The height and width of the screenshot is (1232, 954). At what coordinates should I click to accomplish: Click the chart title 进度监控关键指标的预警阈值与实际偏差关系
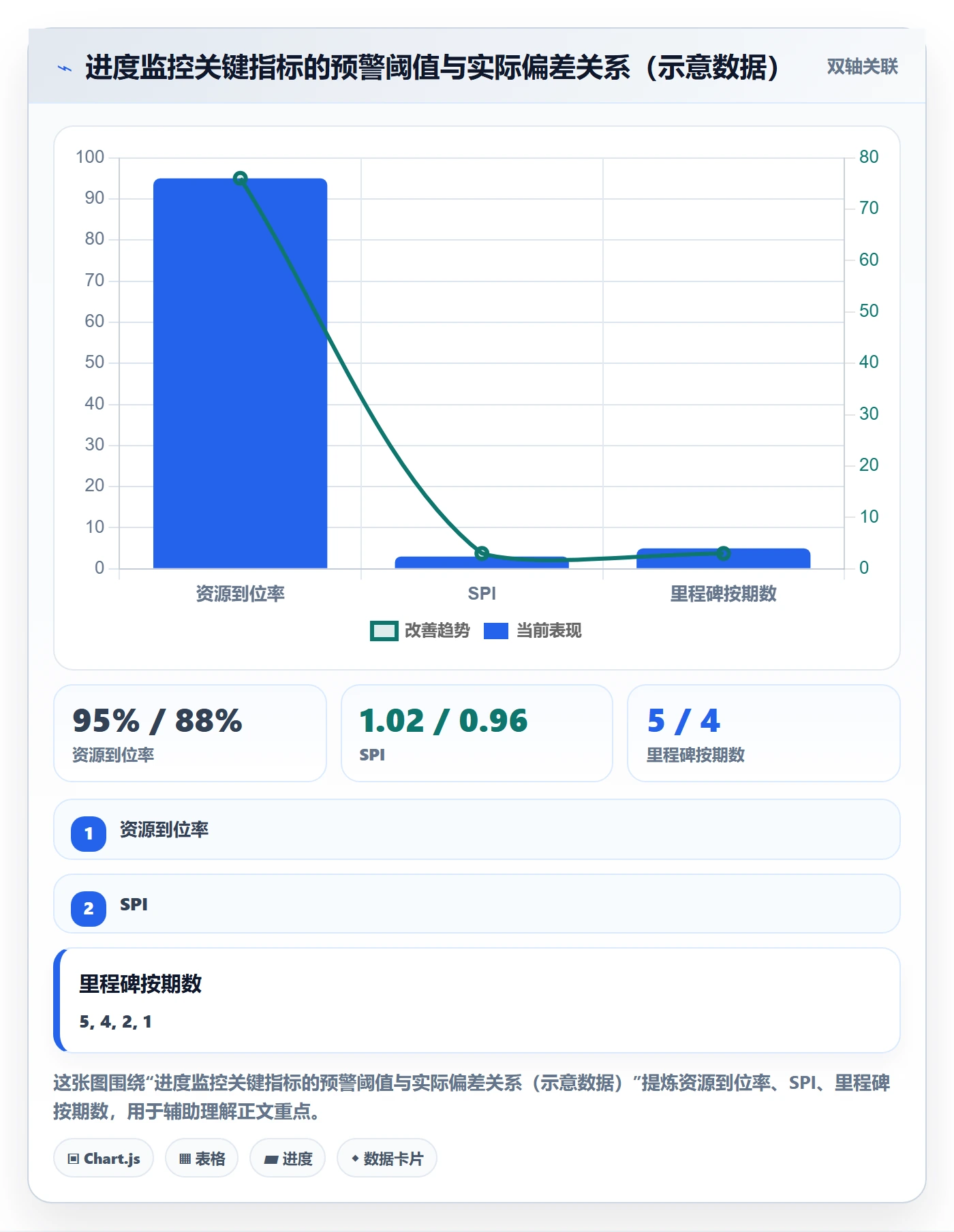pyautogui.click(x=432, y=67)
